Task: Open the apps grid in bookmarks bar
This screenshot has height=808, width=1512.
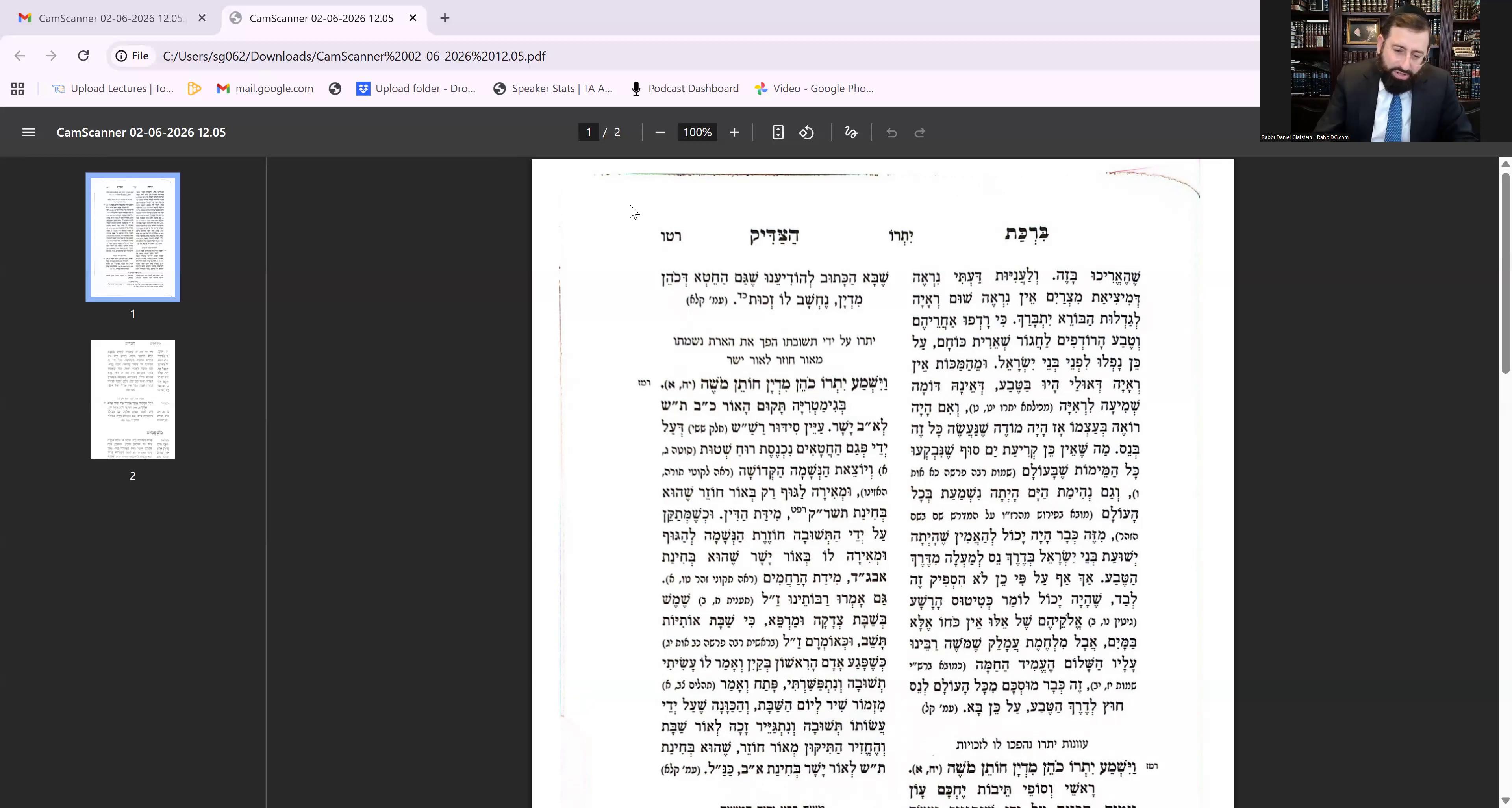Action: 18,89
